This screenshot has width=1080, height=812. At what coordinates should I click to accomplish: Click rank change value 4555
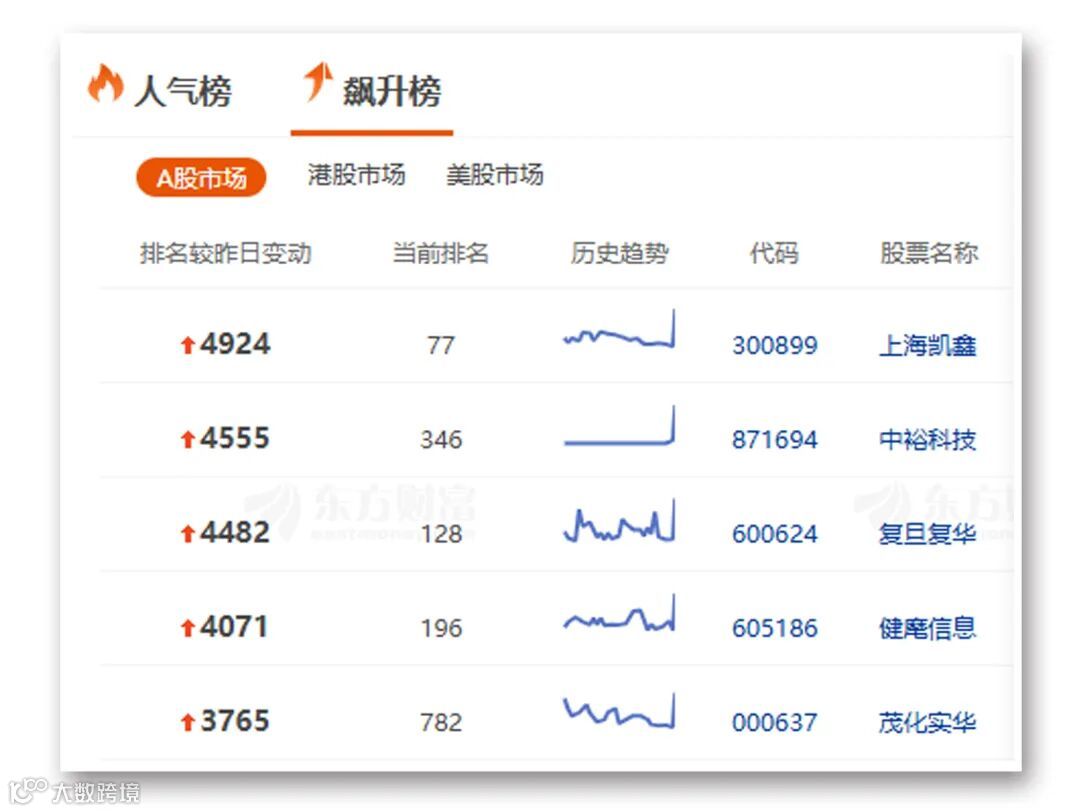235,438
